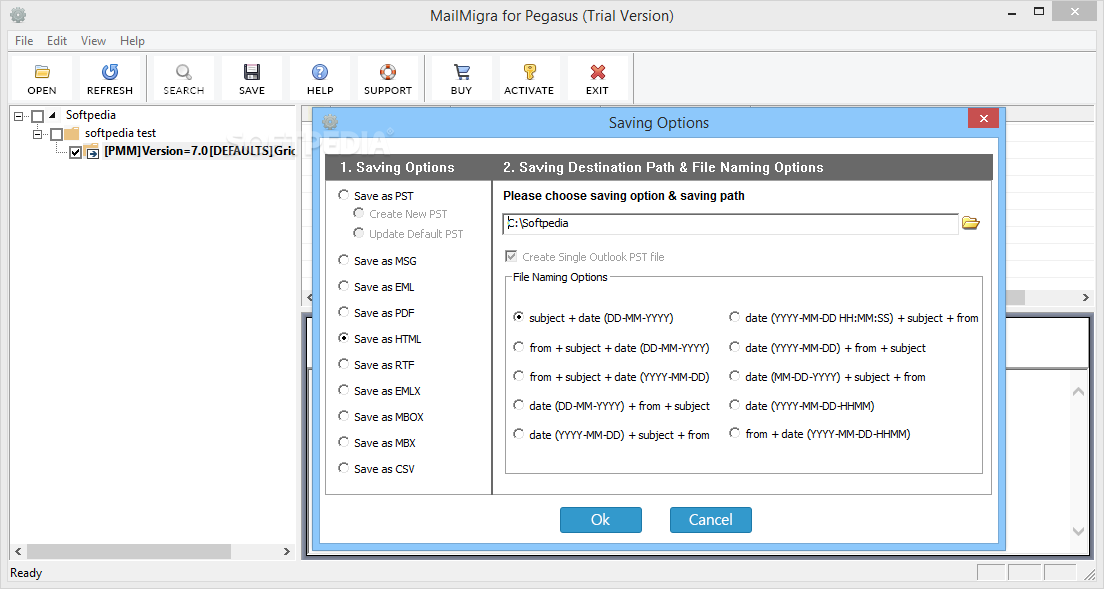Click the REFRESH toolbar icon
The height and width of the screenshot is (589, 1104).
(x=110, y=72)
